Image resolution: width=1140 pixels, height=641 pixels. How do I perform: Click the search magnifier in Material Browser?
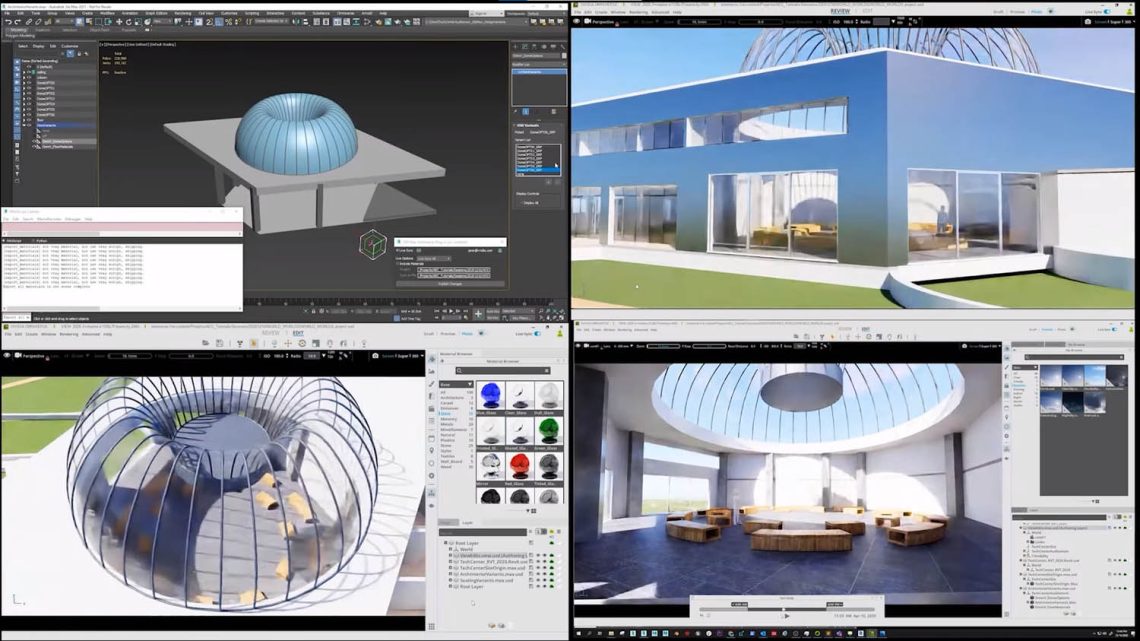tap(459, 371)
